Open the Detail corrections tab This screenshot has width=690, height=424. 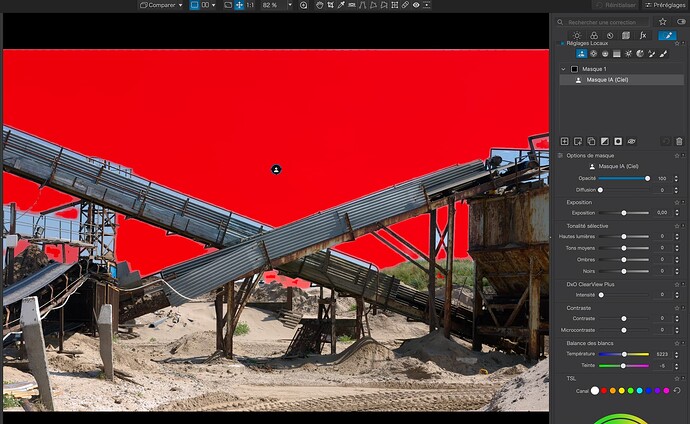coord(610,36)
